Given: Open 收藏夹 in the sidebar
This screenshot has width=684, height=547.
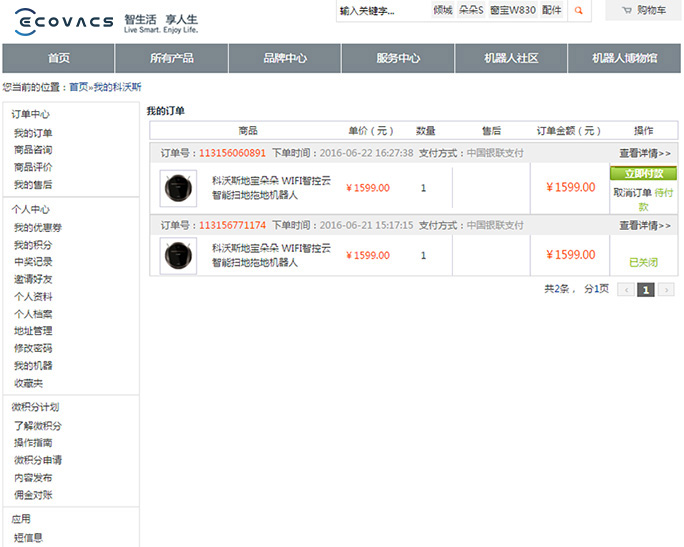Looking at the screenshot, I should click(28, 383).
